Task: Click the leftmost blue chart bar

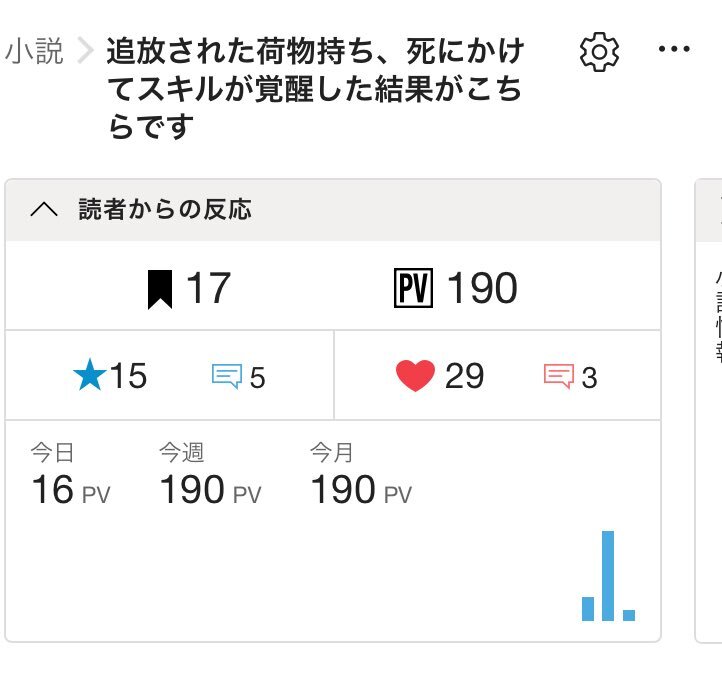Action: click(x=588, y=609)
